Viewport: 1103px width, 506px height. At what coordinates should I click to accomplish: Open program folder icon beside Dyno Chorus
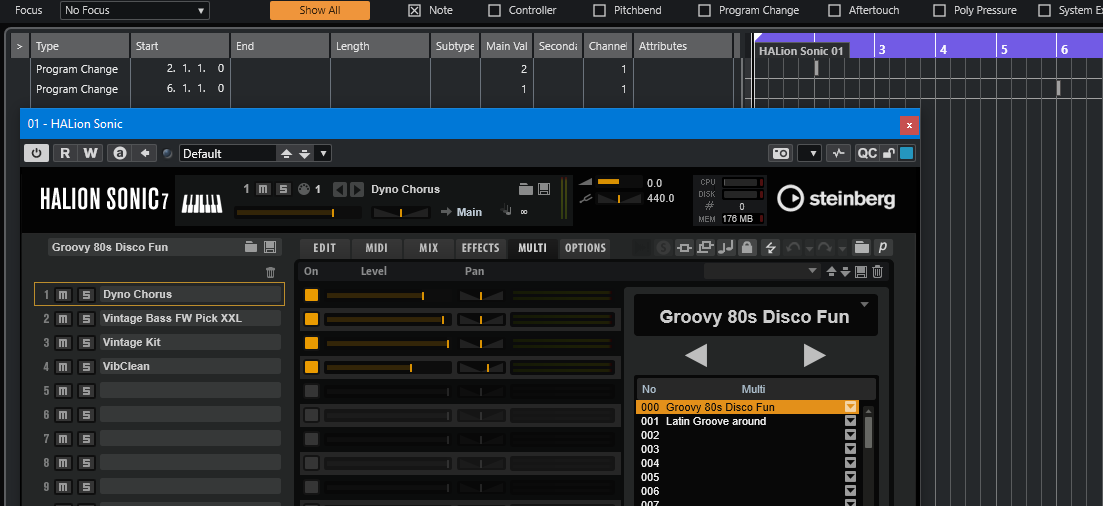[525, 189]
